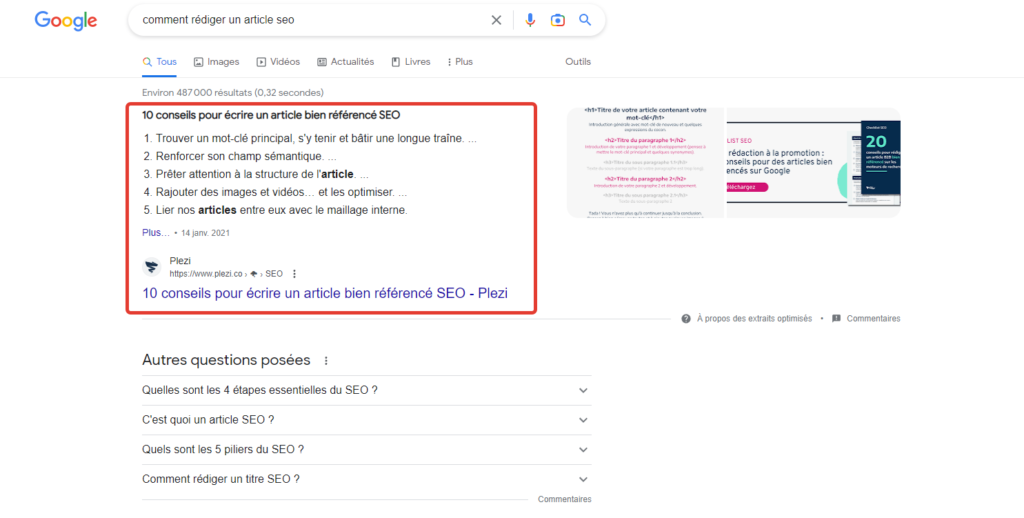Select the Tous tab
This screenshot has height=518, width=1024.
160,62
